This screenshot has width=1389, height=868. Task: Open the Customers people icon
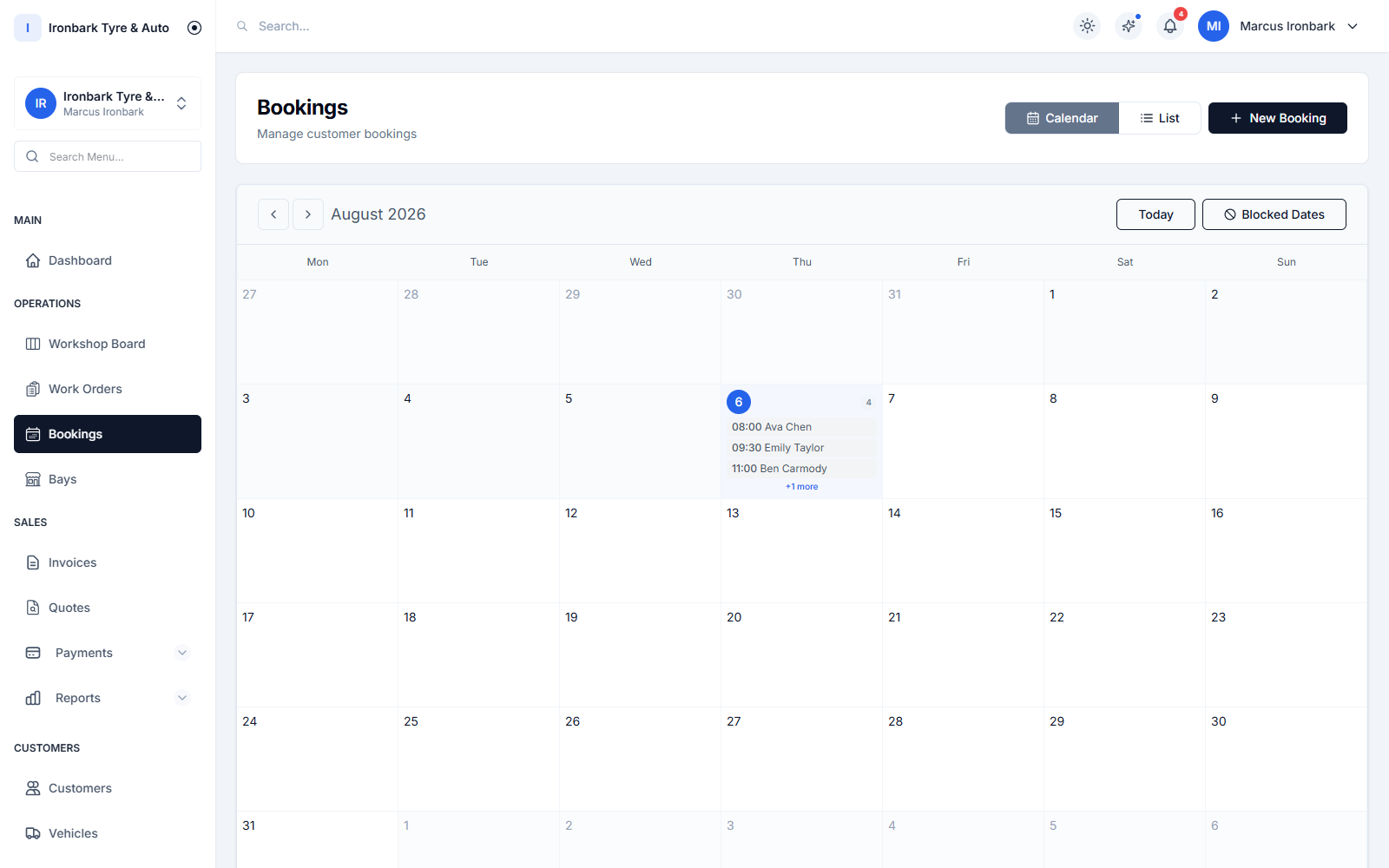(33, 788)
